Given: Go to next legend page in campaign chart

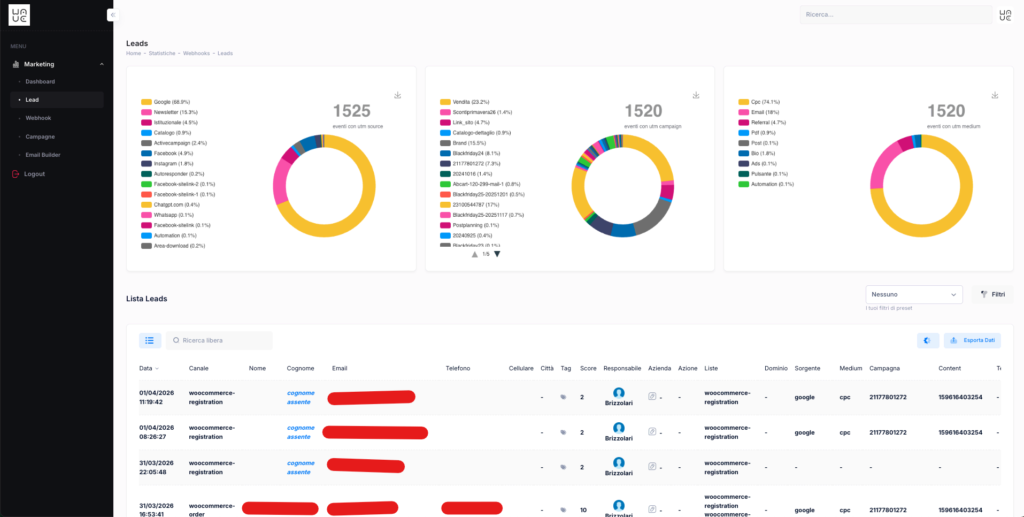Looking at the screenshot, I should point(497,254).
